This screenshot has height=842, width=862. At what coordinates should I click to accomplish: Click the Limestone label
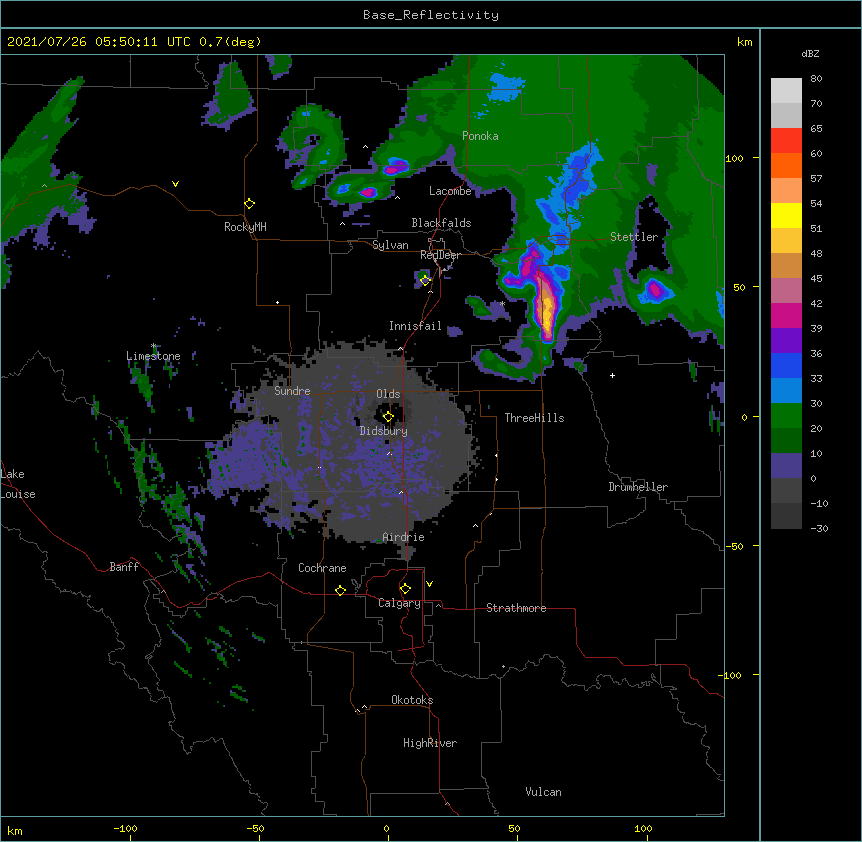(153, 356)
